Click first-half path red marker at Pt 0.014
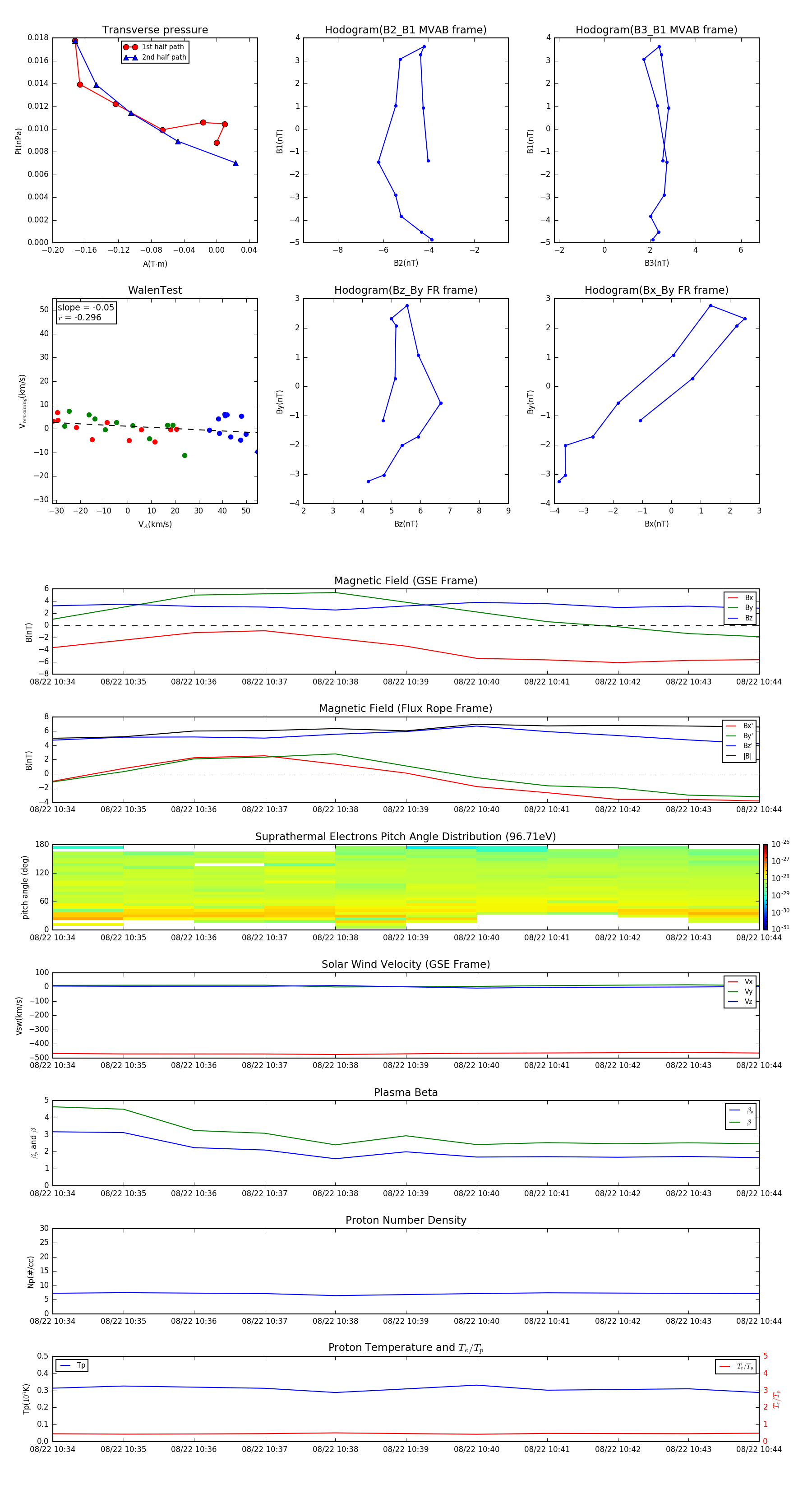 tap(80, 84)
